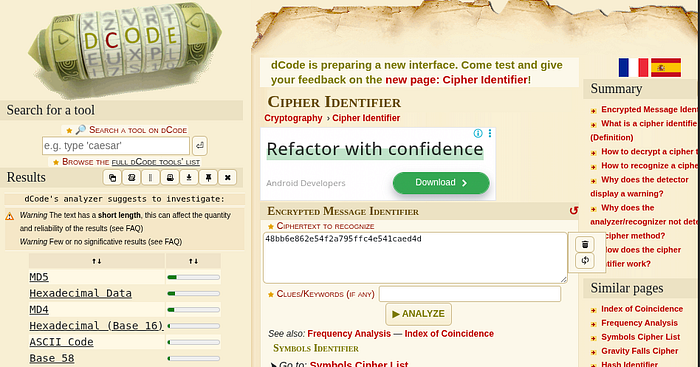Expand the Go to Symbols Cipher List triangle
Screen dimensions: 700x367
click(x=273, y=365)
